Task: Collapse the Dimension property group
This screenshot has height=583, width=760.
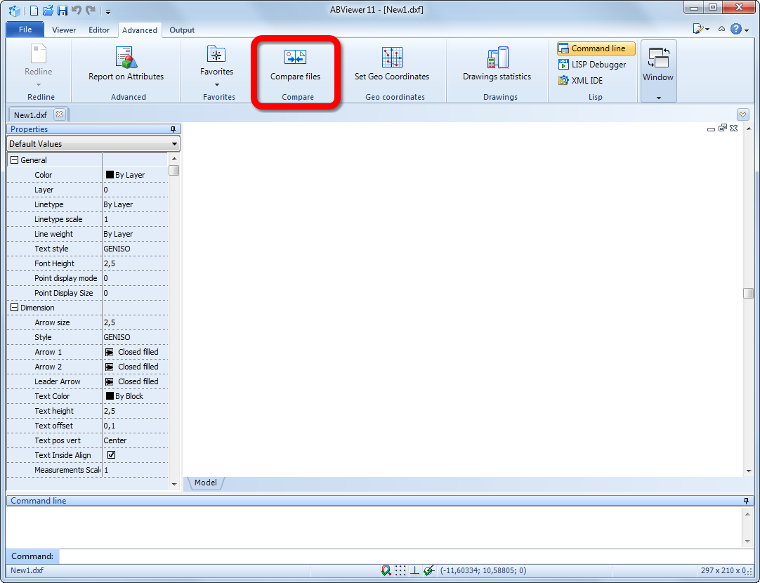Action: coord(15,307)
